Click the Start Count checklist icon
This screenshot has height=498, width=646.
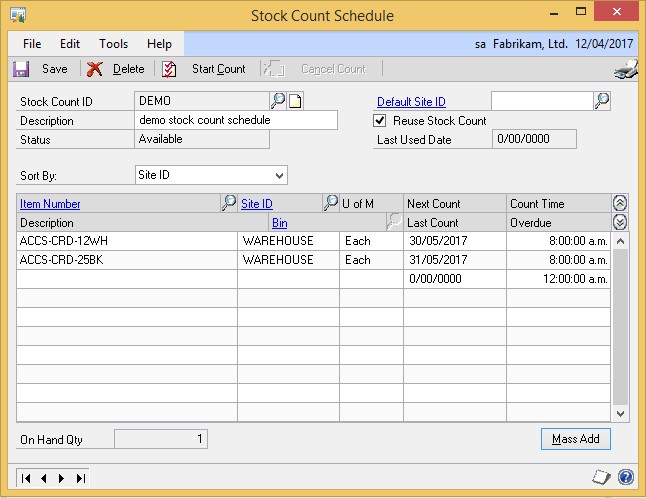169,69
